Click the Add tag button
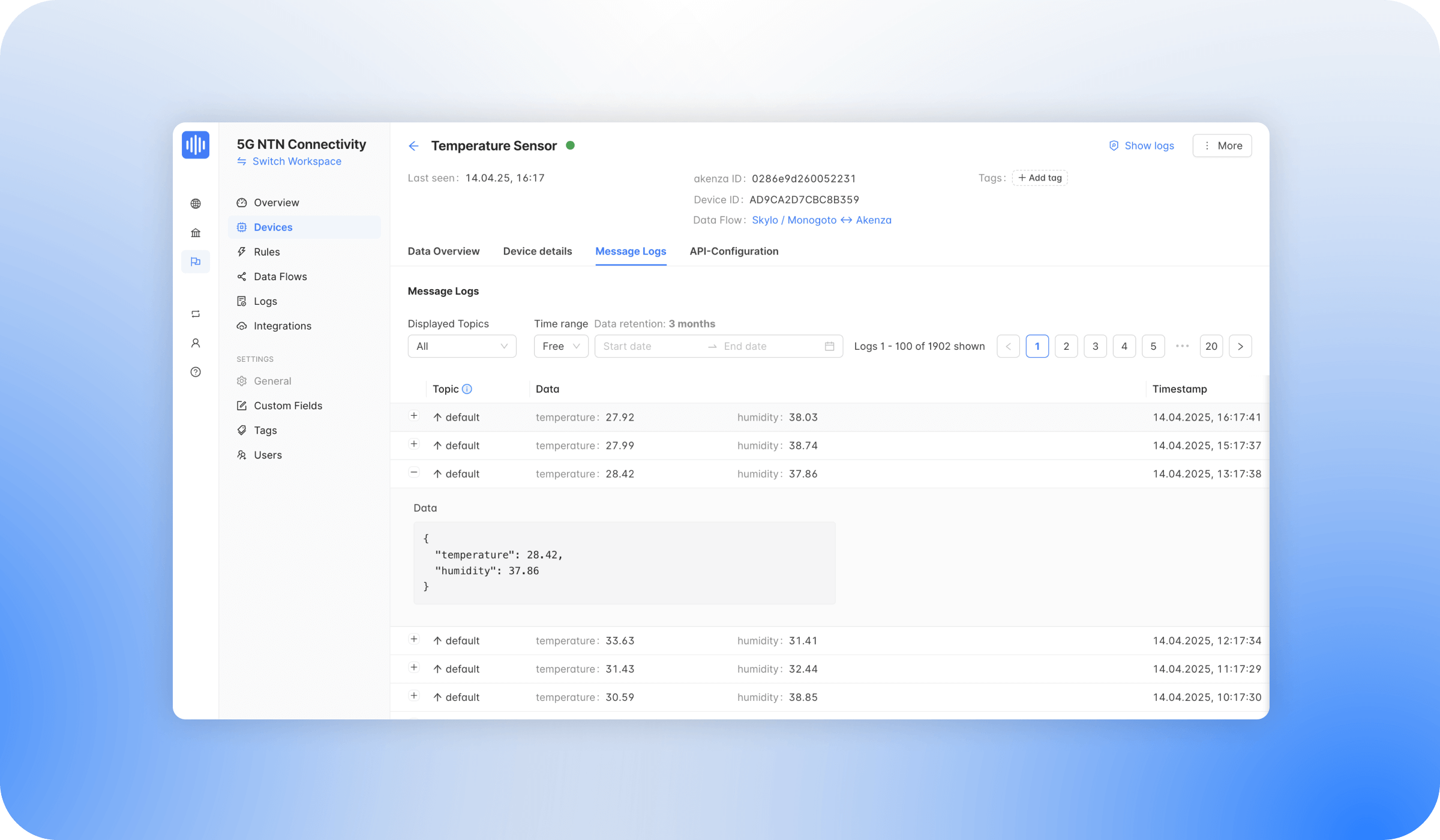Screen dimensions: 1440x840 coord(1040,178)
